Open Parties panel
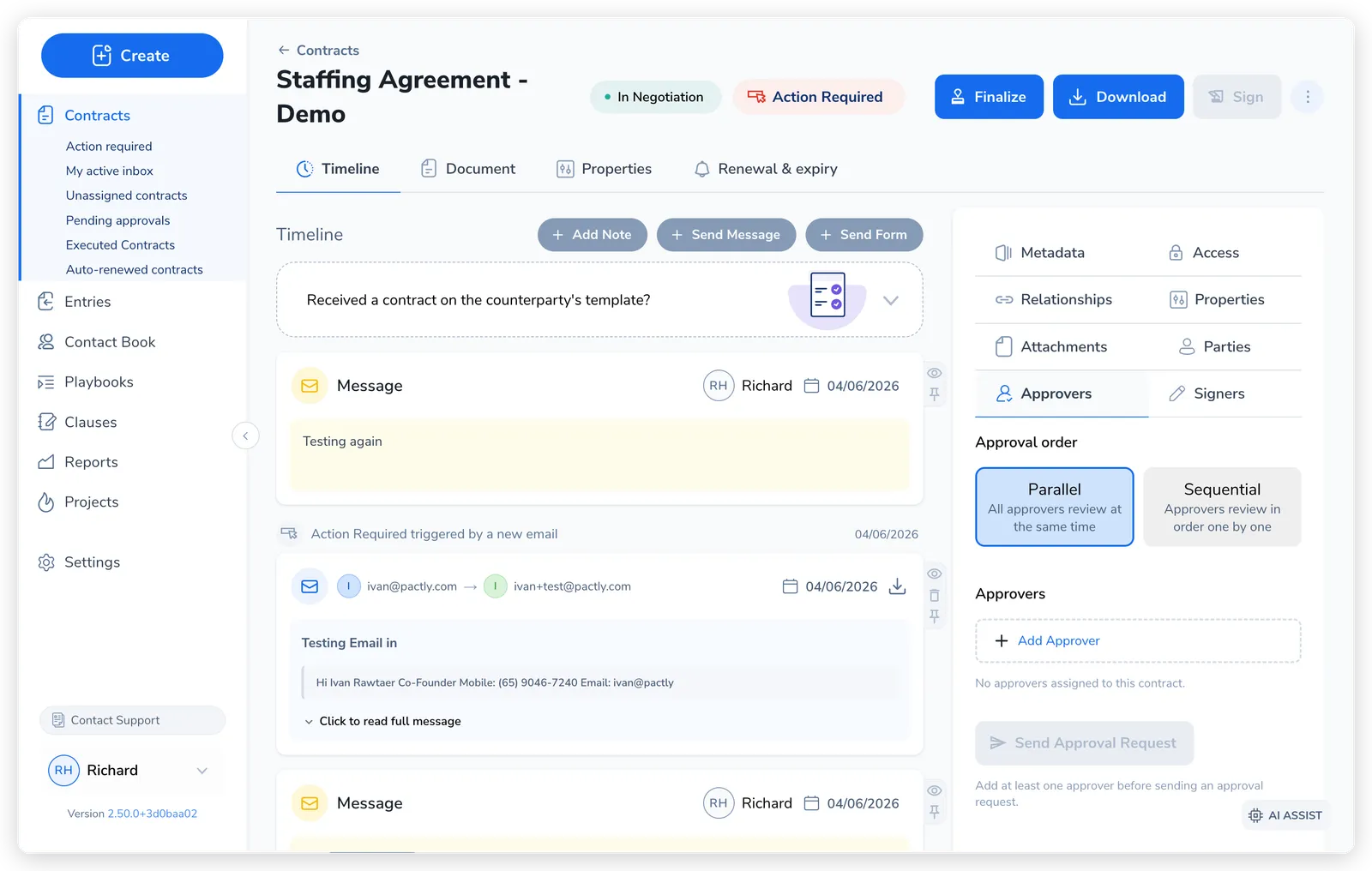 click(1215, 347)
